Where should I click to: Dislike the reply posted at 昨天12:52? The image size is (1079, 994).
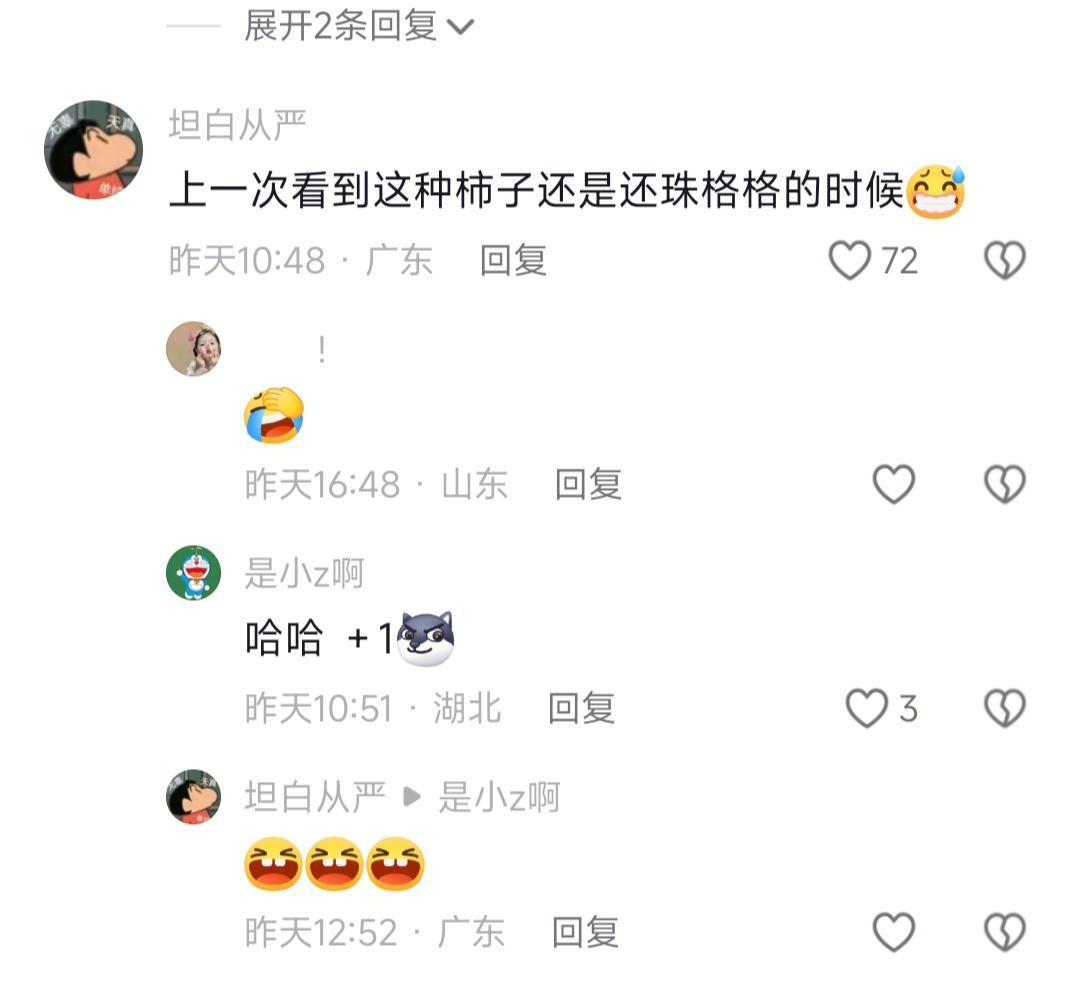tap(1005, 932)
